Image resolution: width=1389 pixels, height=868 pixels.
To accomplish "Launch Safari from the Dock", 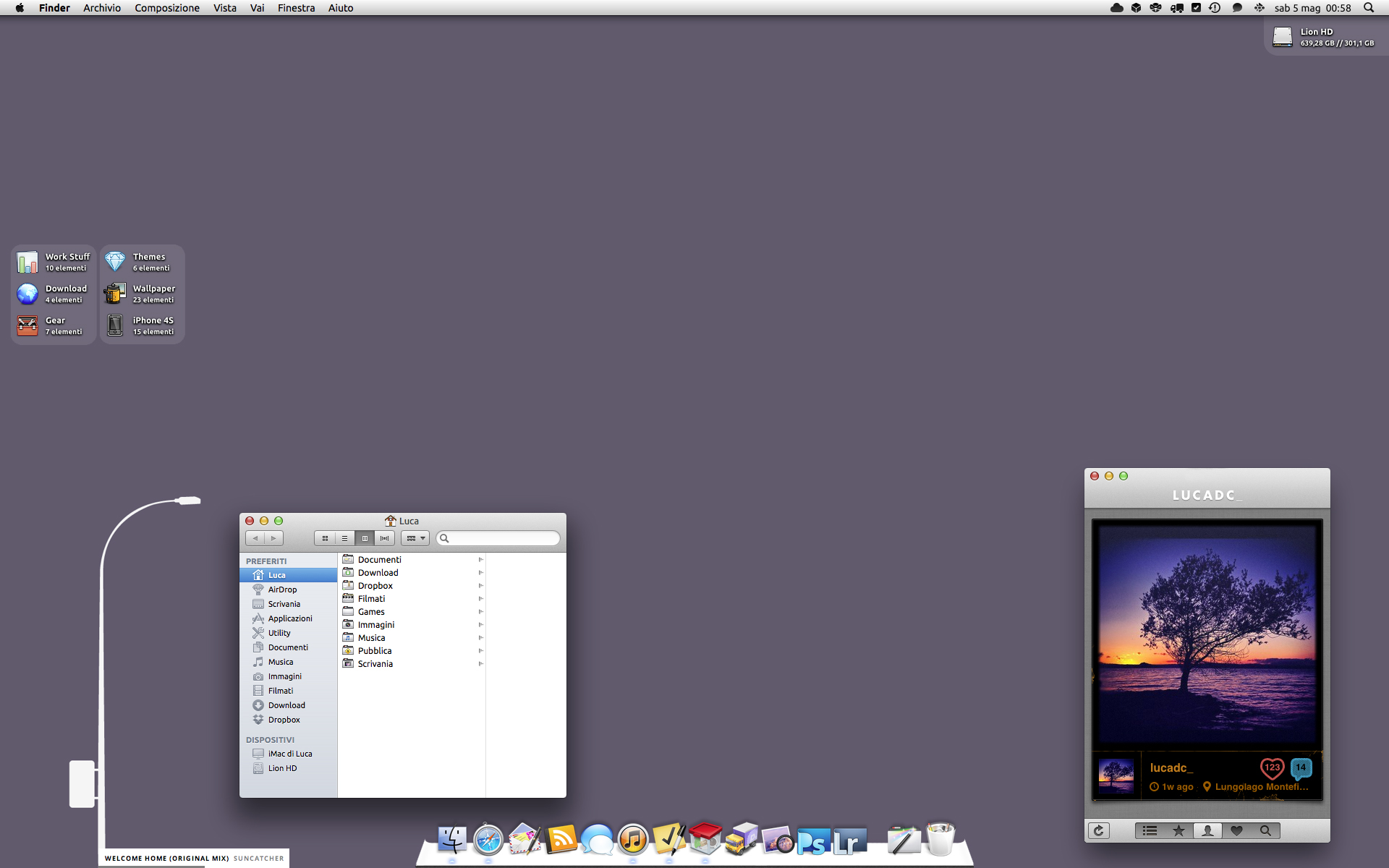I will [x=489, y=840].
